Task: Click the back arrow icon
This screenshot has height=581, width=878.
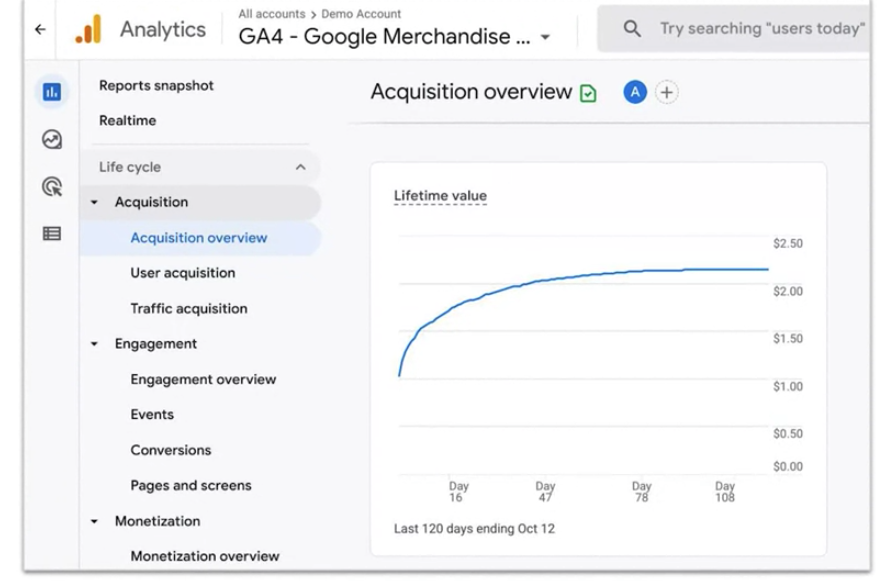Action: point(40,29)
